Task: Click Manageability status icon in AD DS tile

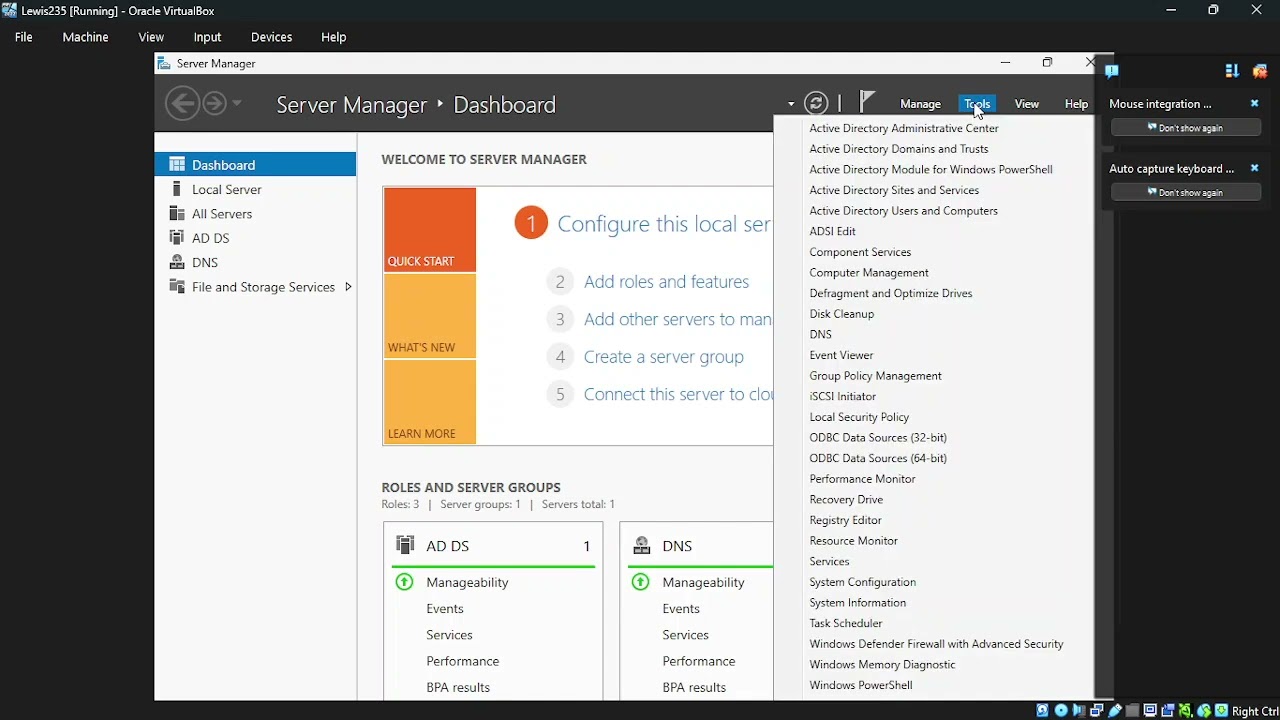Action: (404, 582)
